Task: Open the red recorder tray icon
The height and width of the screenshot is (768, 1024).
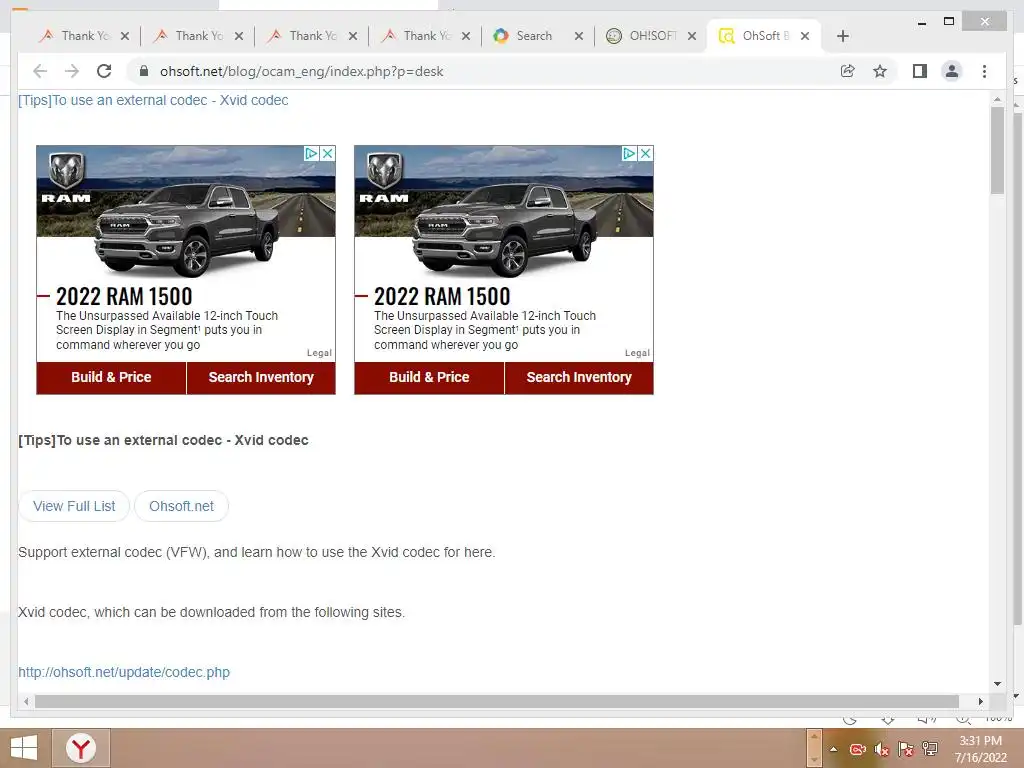Action: point(858,749)
